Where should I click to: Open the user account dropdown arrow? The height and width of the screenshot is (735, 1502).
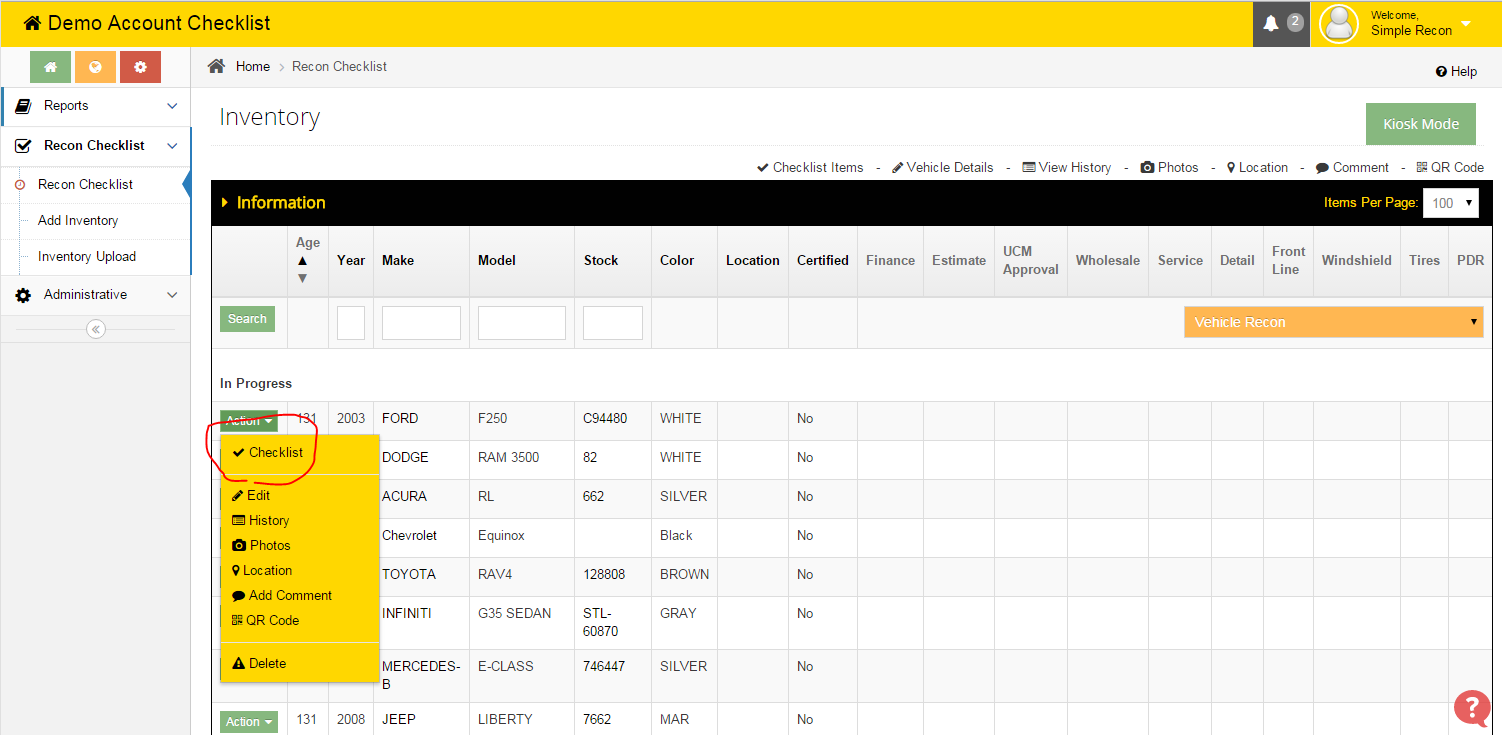pos(1466,24)
